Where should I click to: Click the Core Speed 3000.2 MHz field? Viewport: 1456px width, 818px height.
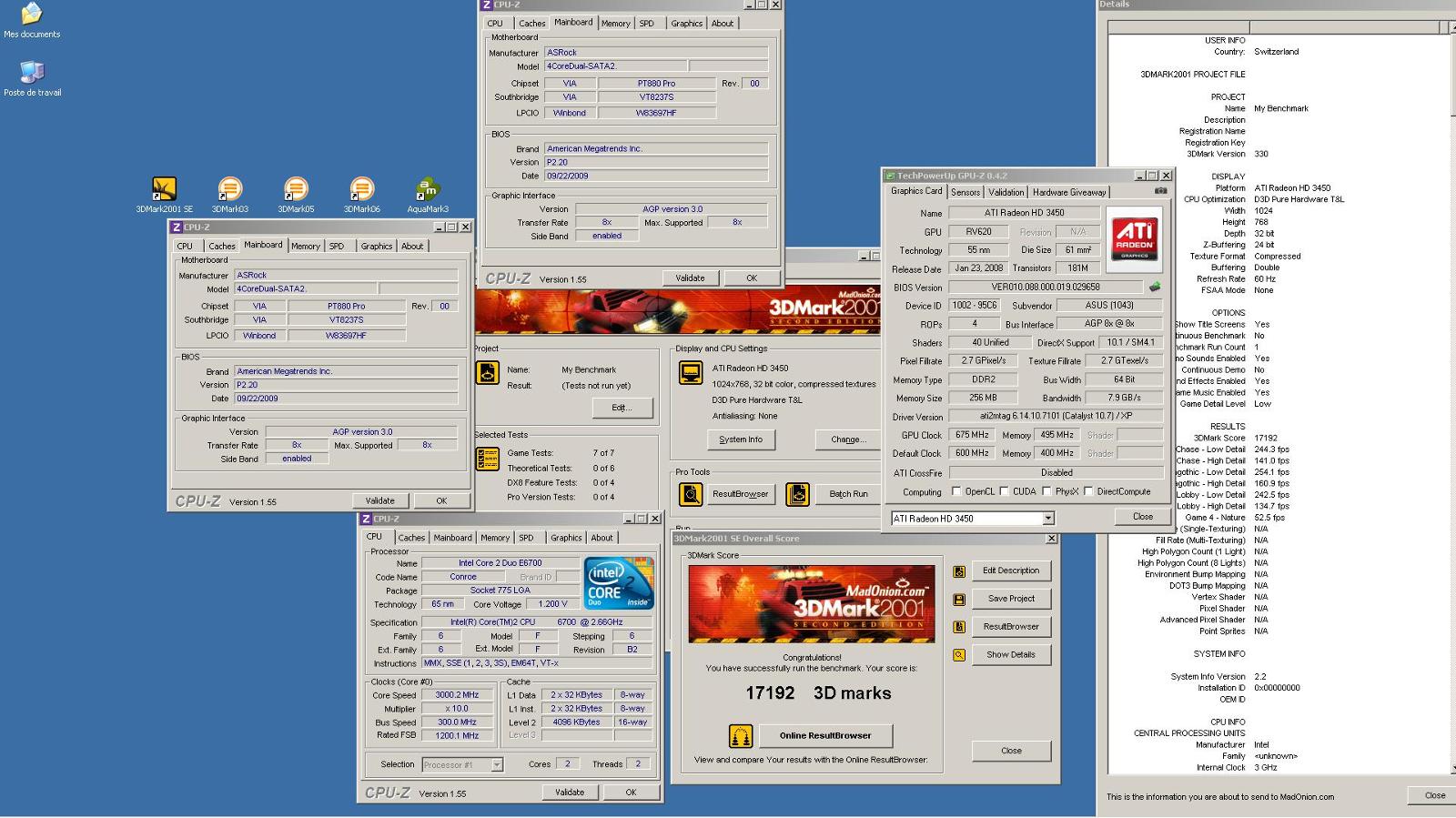[x=457, y=695]
